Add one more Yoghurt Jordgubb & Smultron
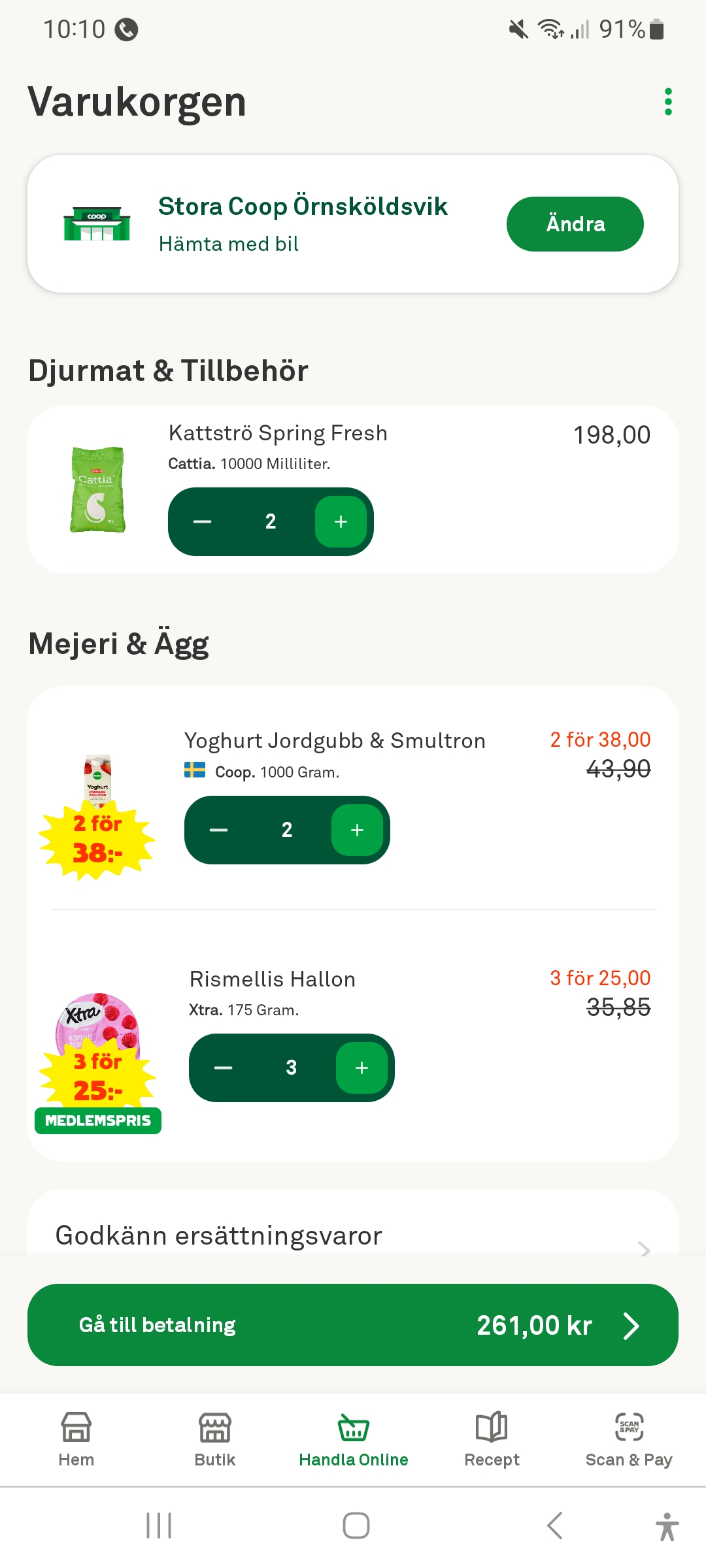Viewport: 706px width, 1568px height. [x=357, y=830]
